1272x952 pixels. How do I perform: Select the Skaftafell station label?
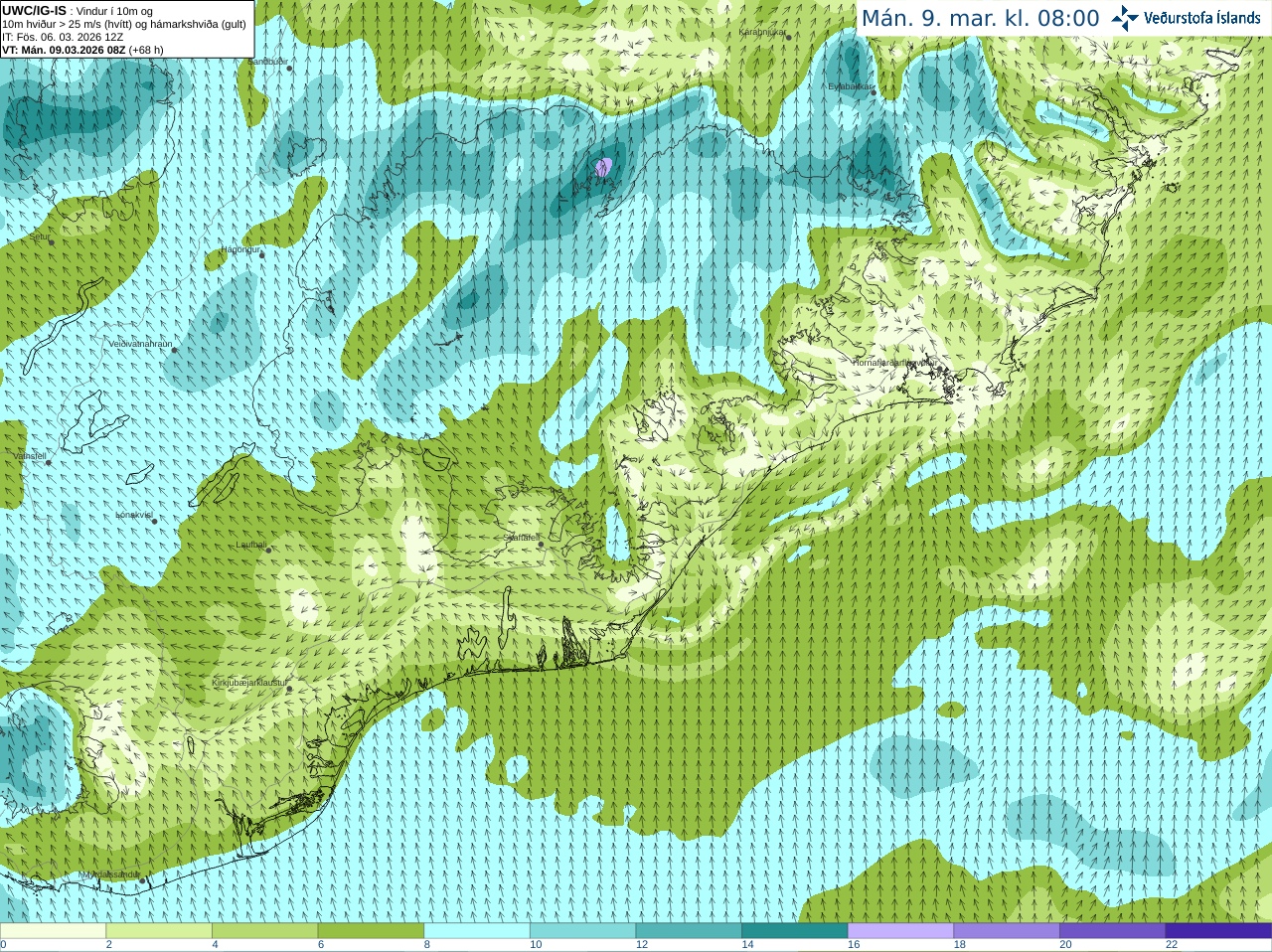click(x=522, y=538)
